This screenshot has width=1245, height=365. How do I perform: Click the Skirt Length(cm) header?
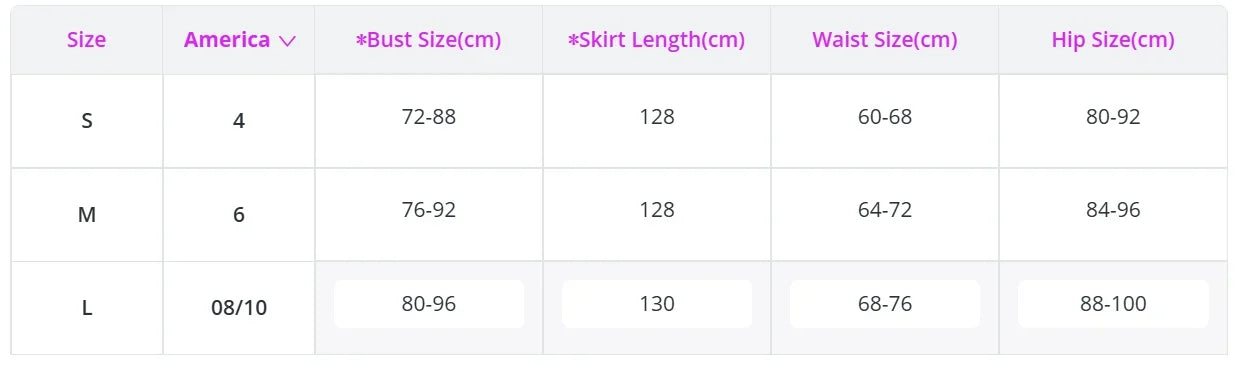point(657,40)
